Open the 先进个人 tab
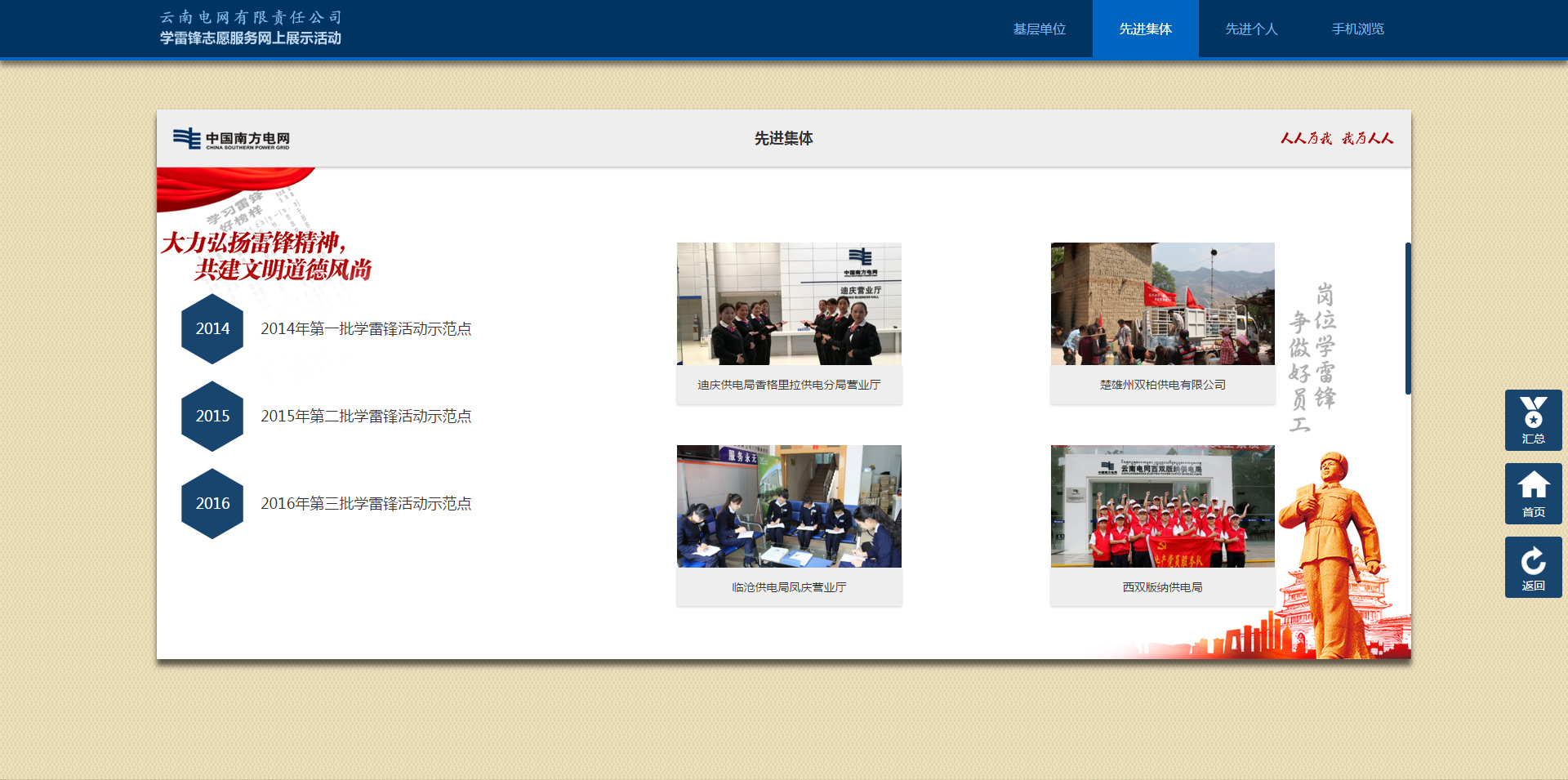1568x780 pixels. coord(1251,29)
